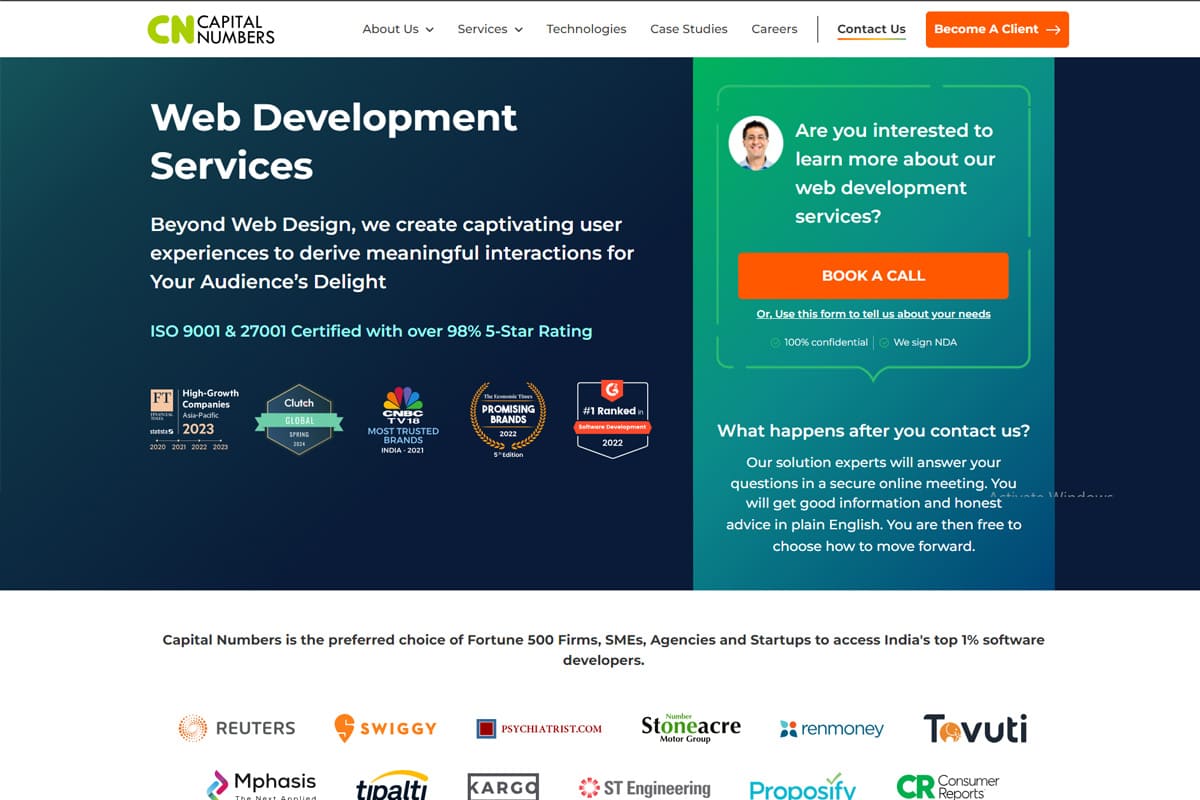Follow 'Or, Use this form' link
This screenshot has width=1200, height=800.
pyautogui.click(x=873, y=314)
